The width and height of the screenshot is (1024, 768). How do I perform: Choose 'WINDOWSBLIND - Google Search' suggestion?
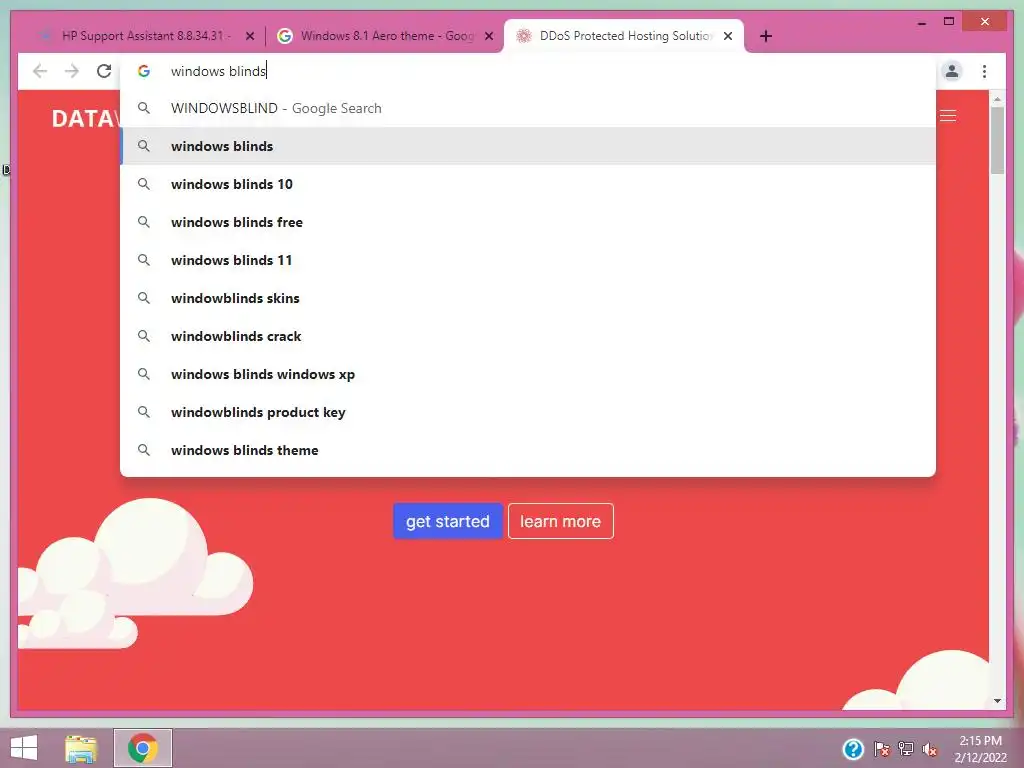point(528,108)
